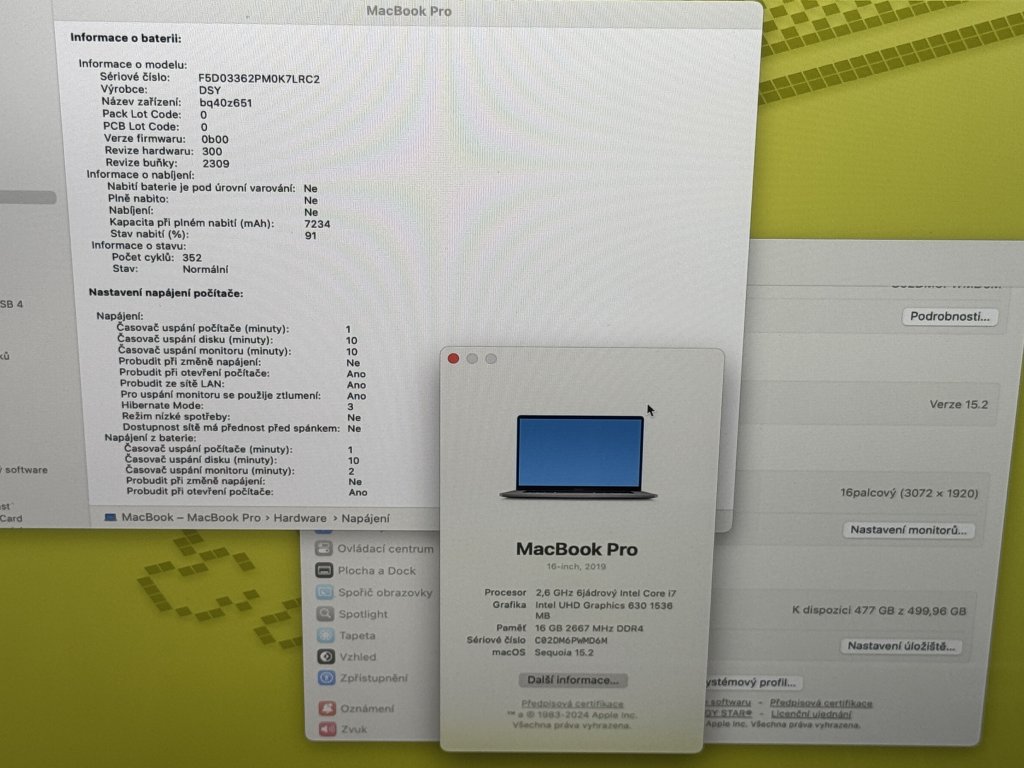Select Oznámení in Settings sidebar
The height and width of the screenshot is (768, 1024).
click(357, 708)
